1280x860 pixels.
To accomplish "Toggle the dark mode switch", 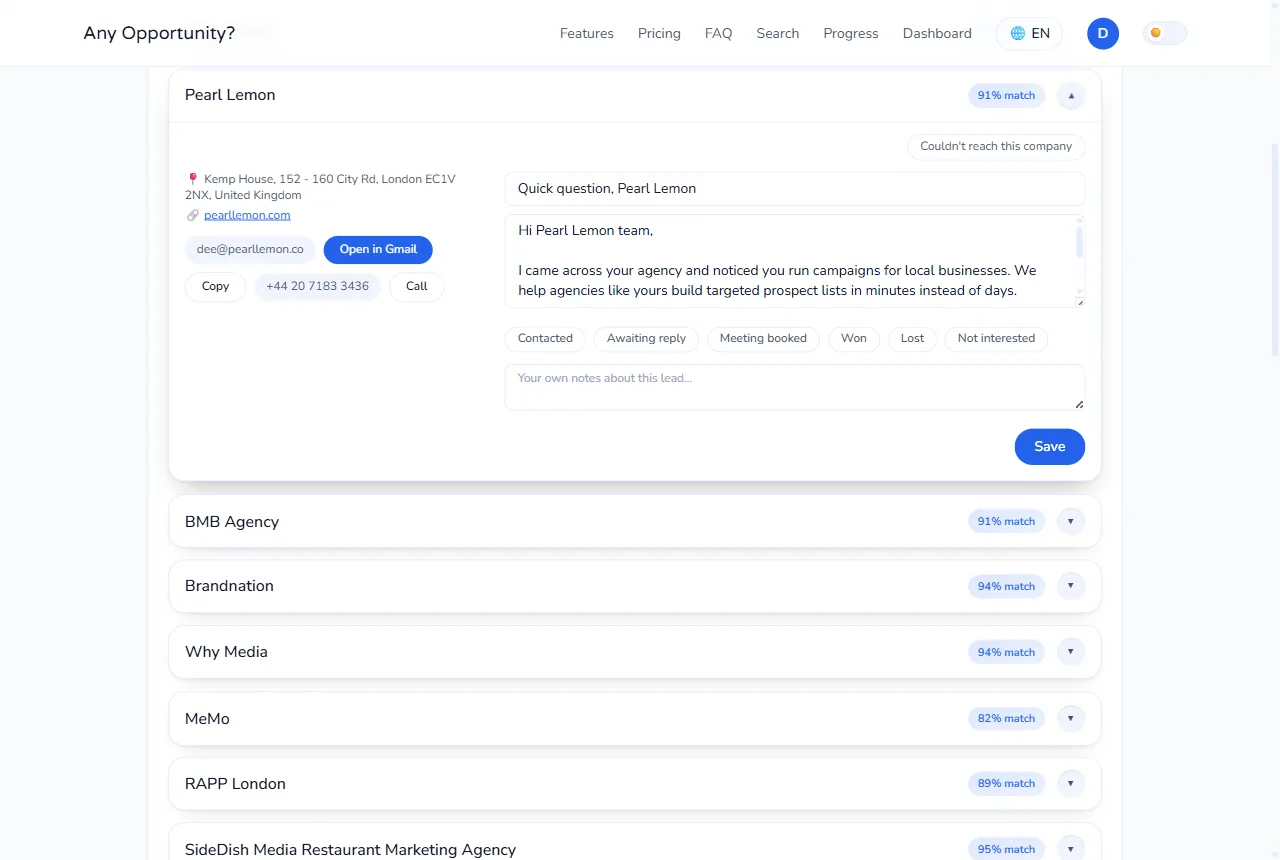I will coord(1165,33).
